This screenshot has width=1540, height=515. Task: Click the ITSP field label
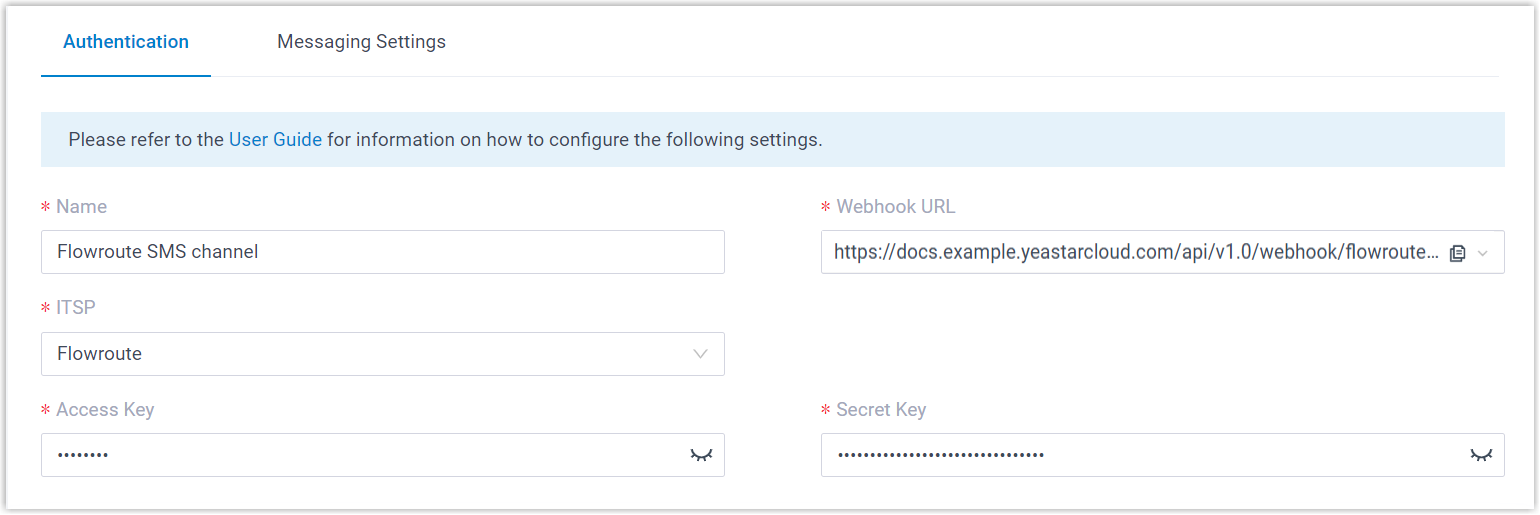(x=76, y=308)
